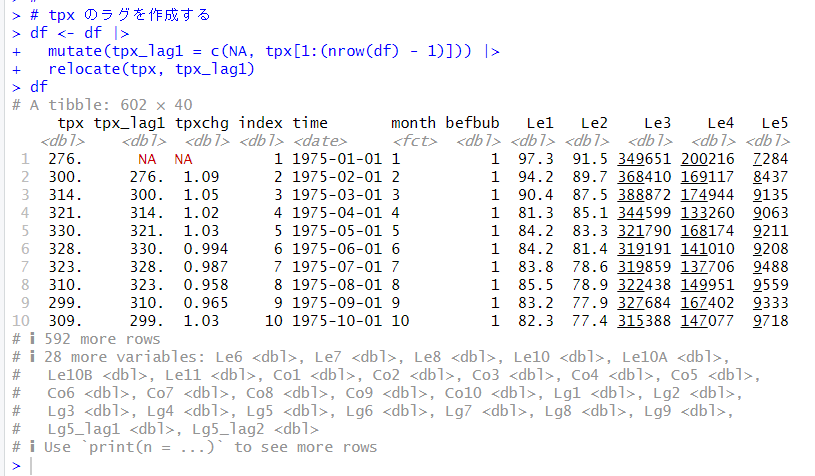
Task: Click the tpxchg value '0.965'
Action: (206, 303)
